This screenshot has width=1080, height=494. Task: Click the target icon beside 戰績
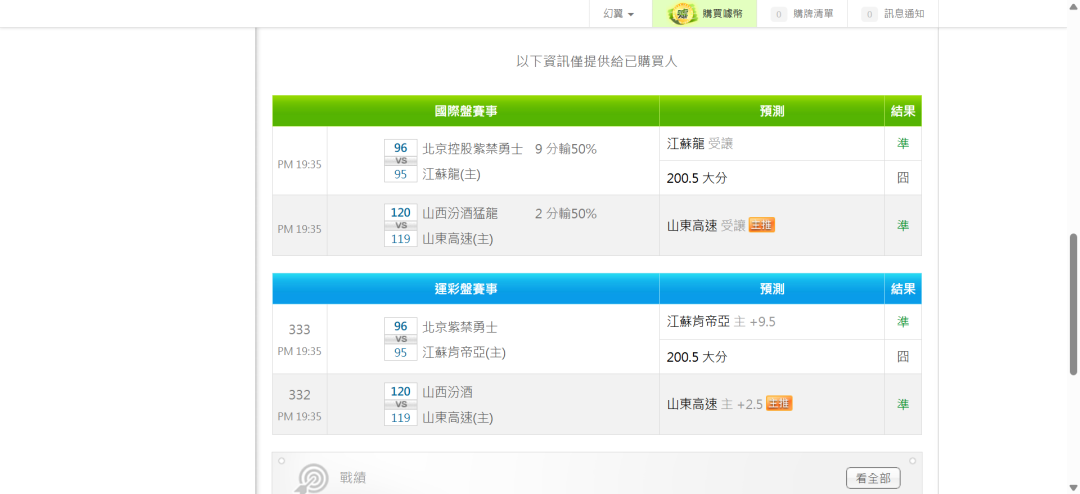coord(313,478)
